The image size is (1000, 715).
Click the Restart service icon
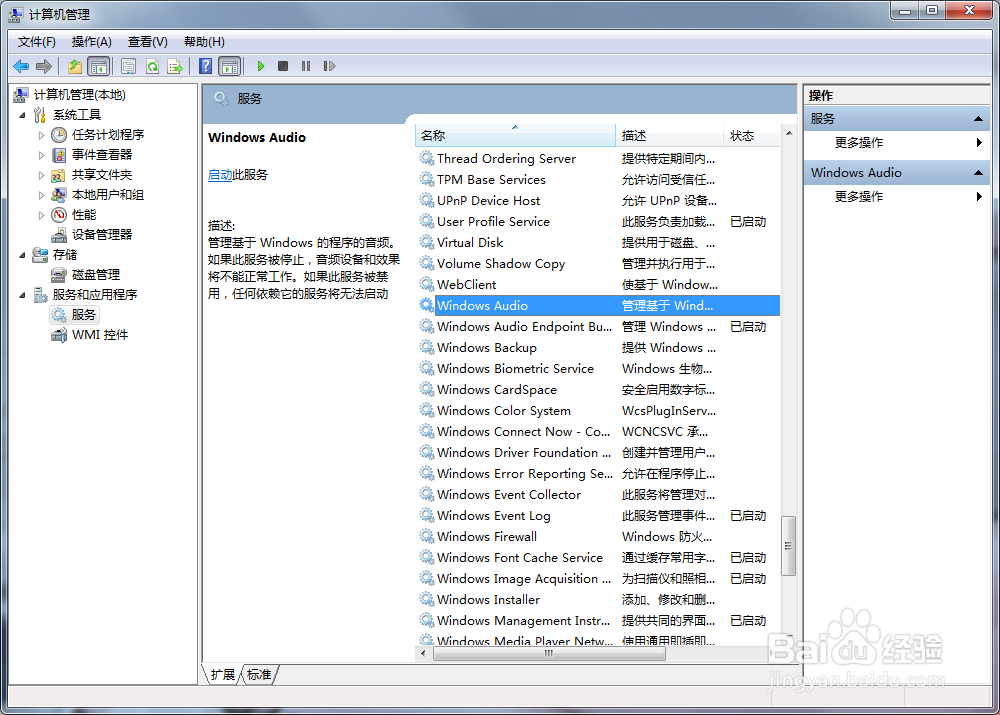point(329,66)
